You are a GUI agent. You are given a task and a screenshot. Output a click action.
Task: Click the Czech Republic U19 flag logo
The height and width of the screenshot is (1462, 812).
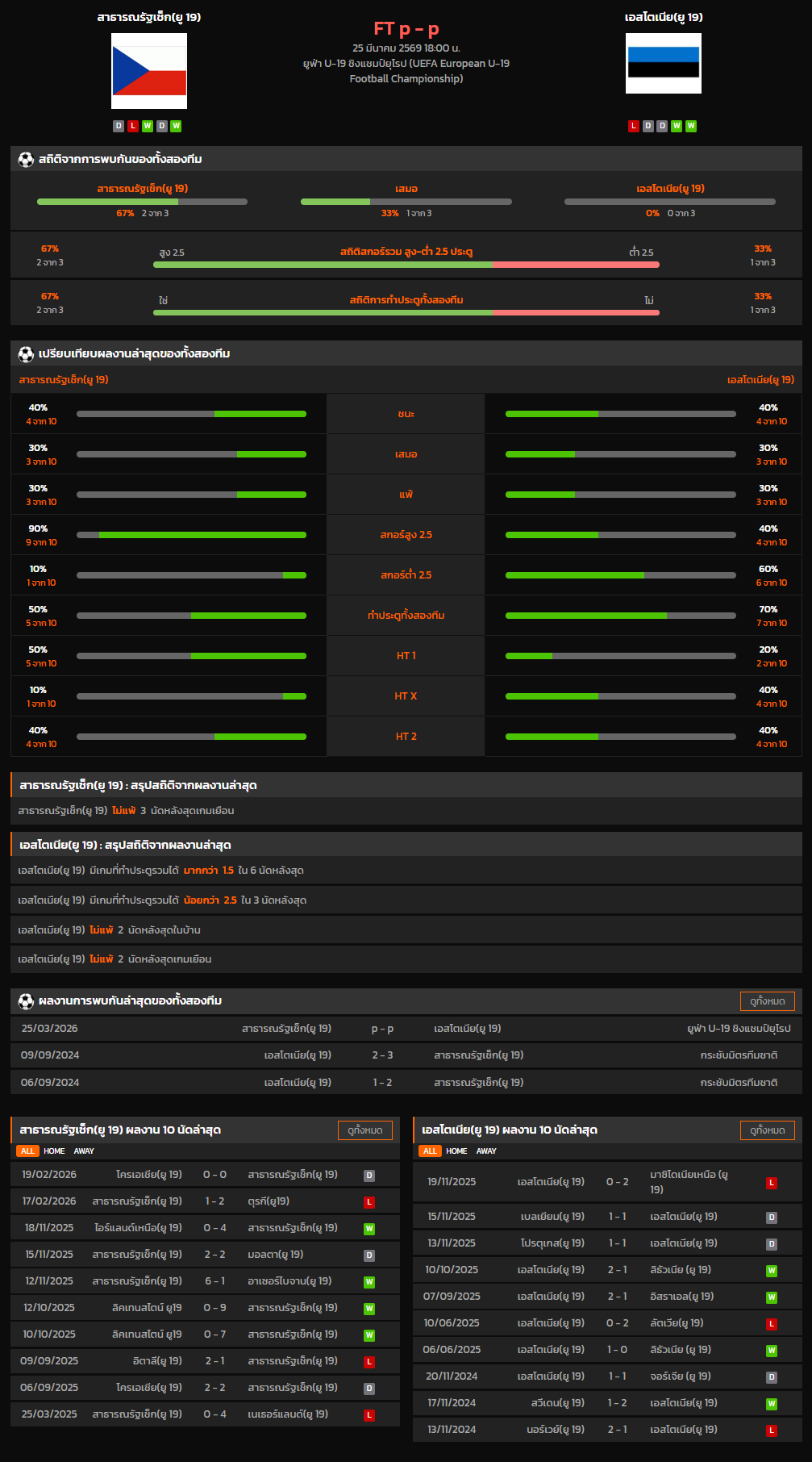[x=149, y=71]
